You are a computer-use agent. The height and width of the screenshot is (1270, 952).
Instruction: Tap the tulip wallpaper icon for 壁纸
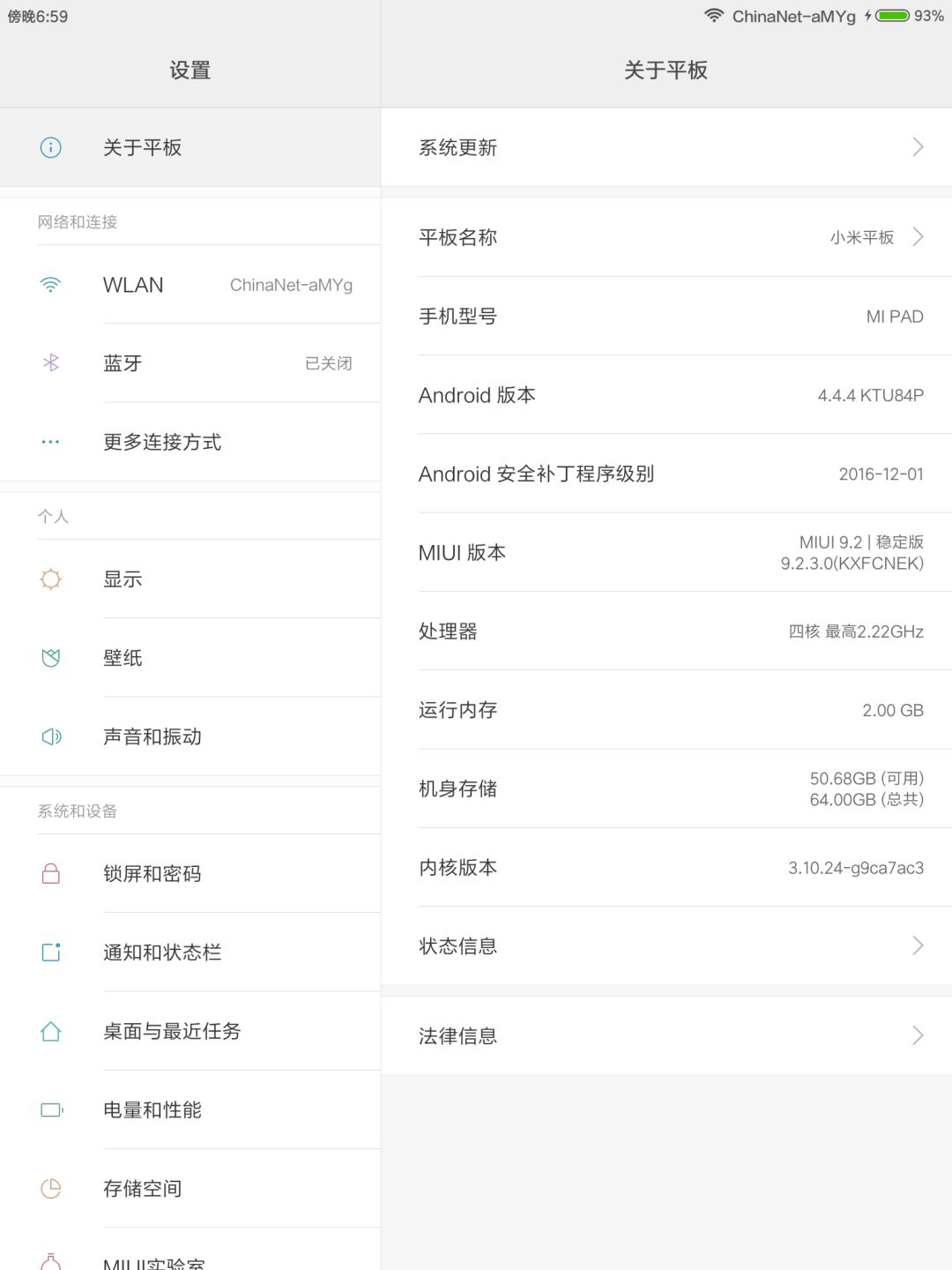(x=51, y=658)
